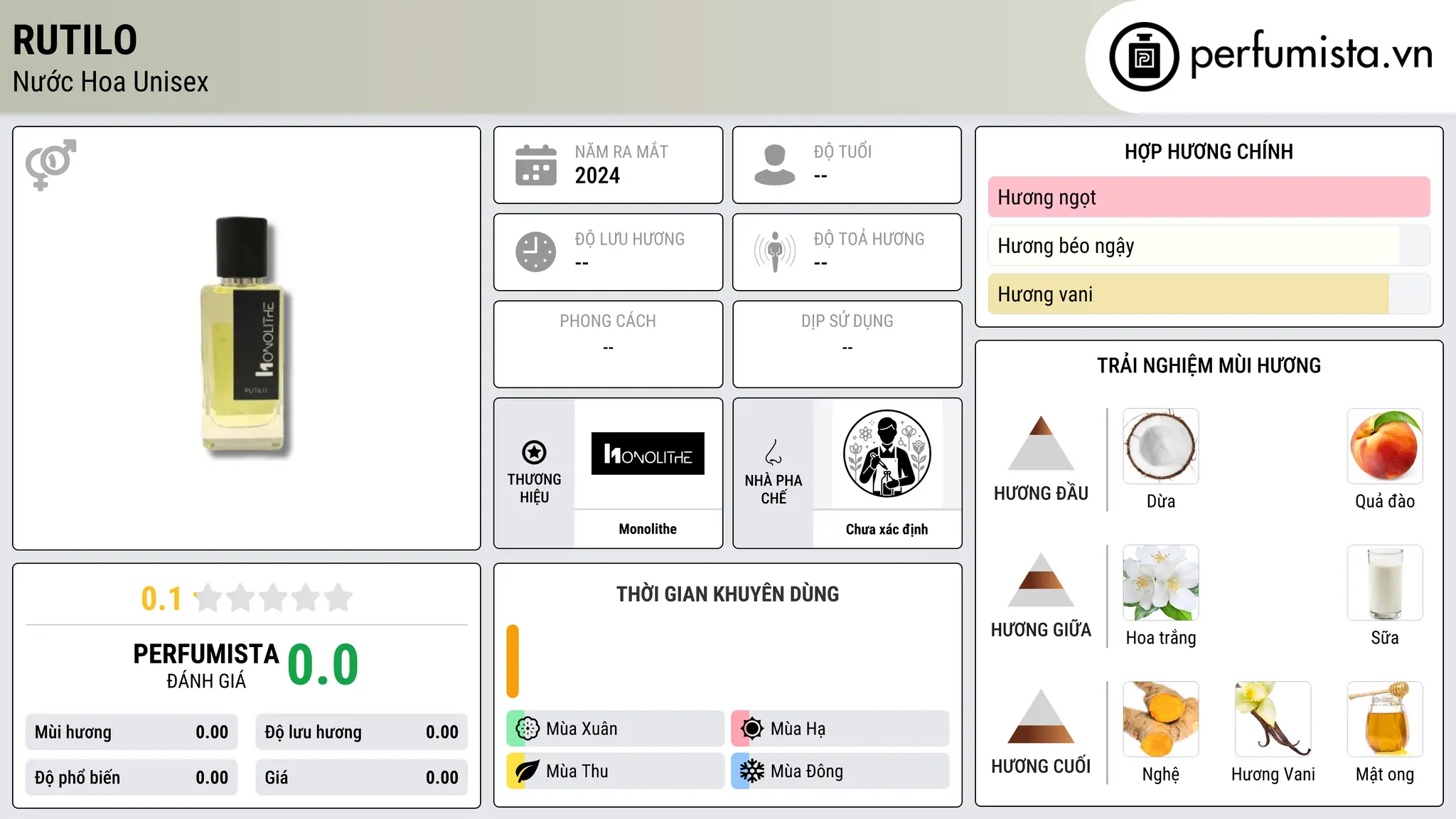Click the Năm ra mắt label
This screenshot has width=1456, height=819.
[x=621, y=151]
